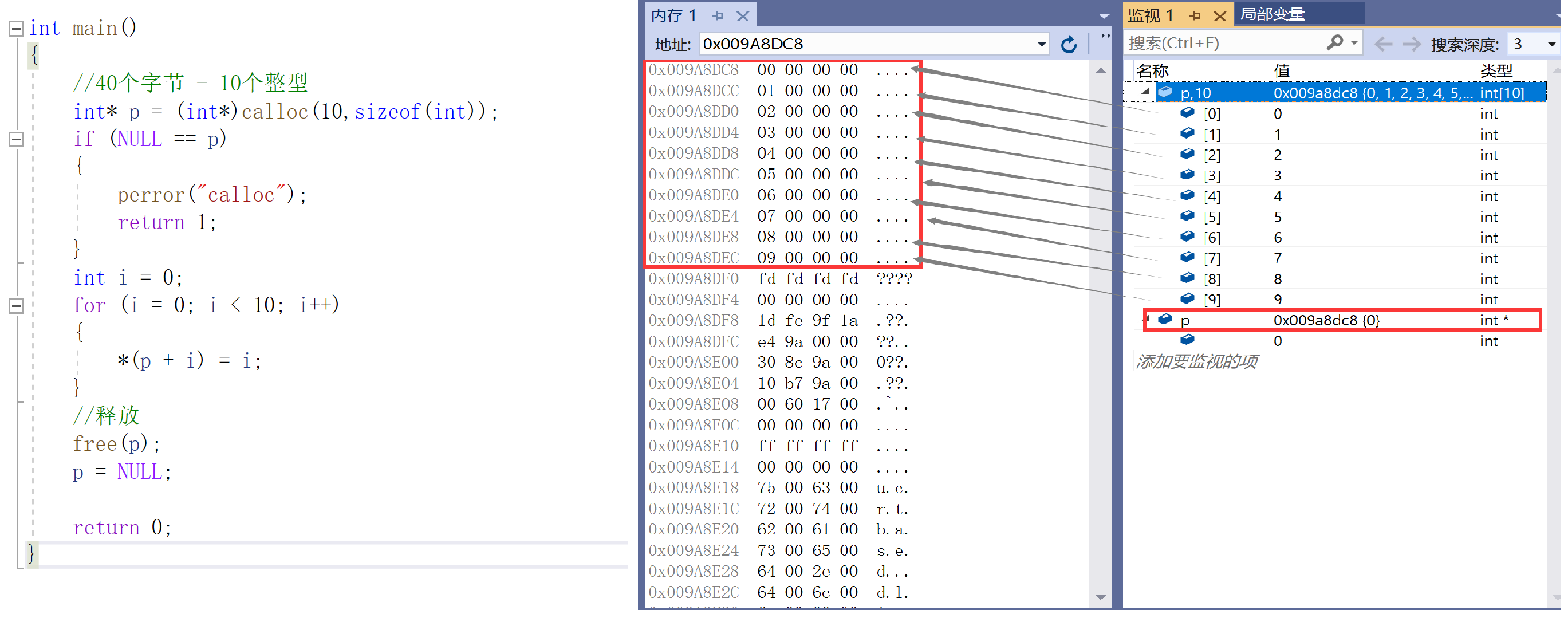Screen dimensions: 1568x618
Task: Open the 搜索深度 depth dropdown
Action: coord(1551,45)
